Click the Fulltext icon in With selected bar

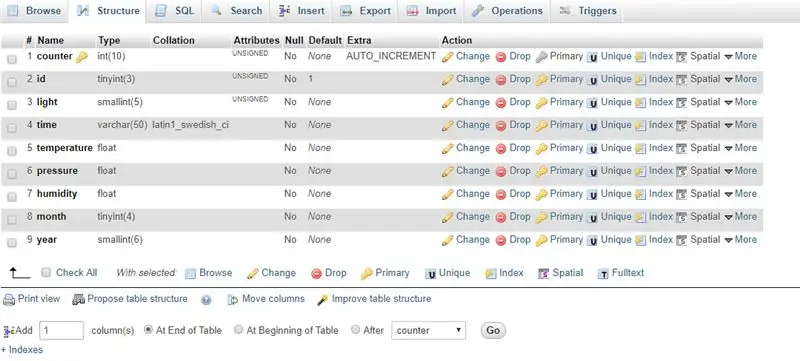coord(604,274)
